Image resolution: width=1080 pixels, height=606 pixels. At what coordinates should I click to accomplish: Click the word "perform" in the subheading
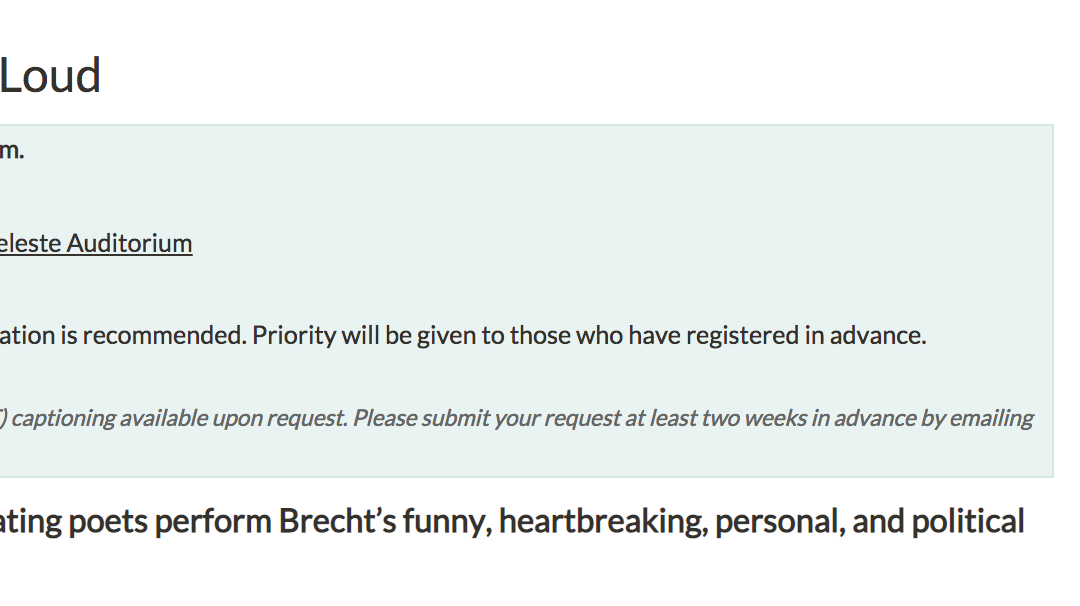click(213, 522)
